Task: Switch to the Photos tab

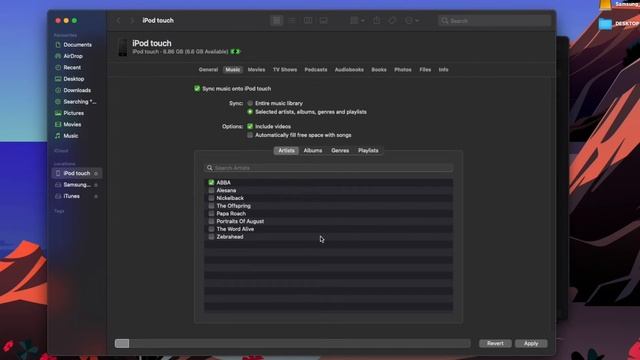Action: tap(403, 70)
